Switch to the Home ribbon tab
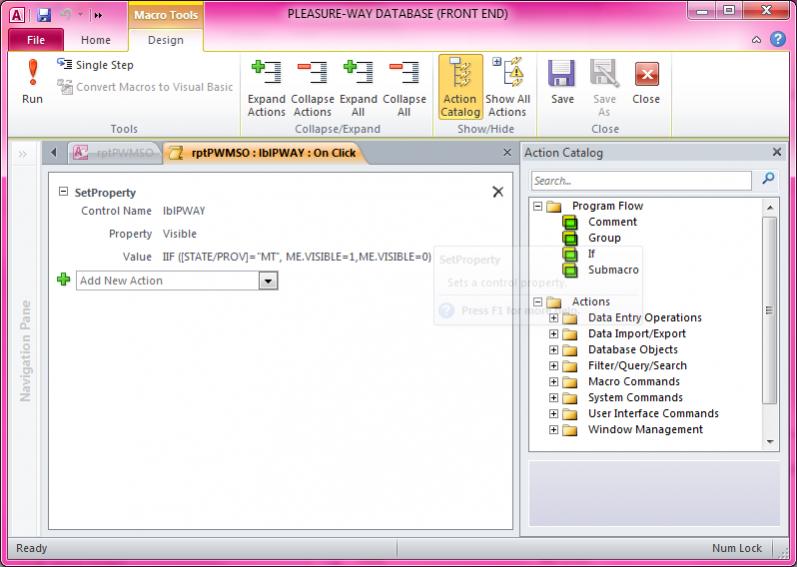This screenshot has width=797, height=567. 96,40
